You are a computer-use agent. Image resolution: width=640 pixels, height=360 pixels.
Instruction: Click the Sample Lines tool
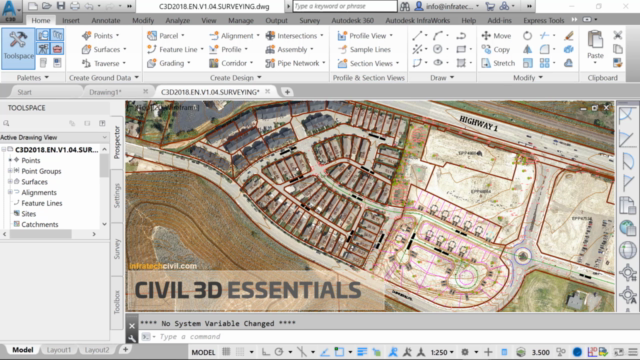(364, 49)
